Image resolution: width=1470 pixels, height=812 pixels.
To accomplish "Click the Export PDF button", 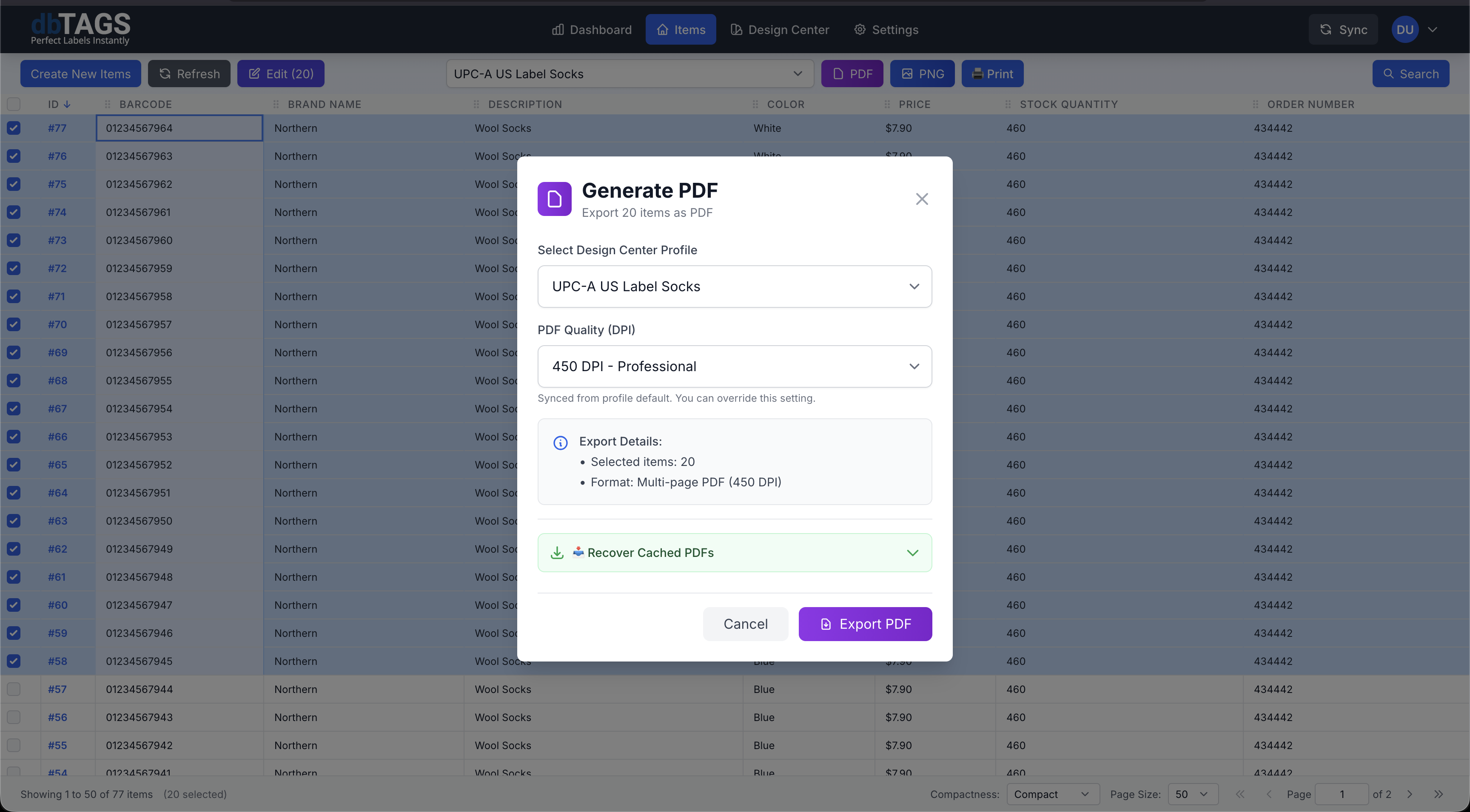I will [x=865, y=624].
